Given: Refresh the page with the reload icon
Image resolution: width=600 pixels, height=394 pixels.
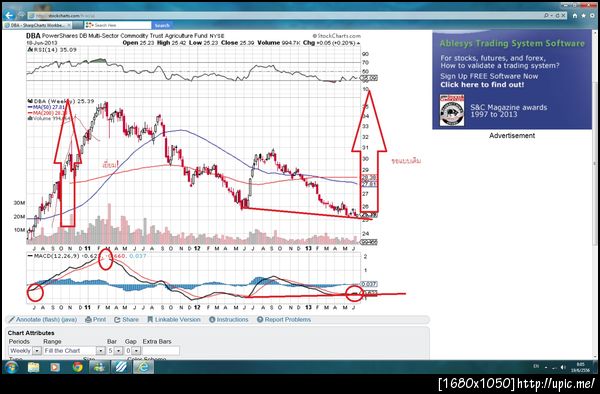Looking at the screenshot, I should click(x=558, y=16).
